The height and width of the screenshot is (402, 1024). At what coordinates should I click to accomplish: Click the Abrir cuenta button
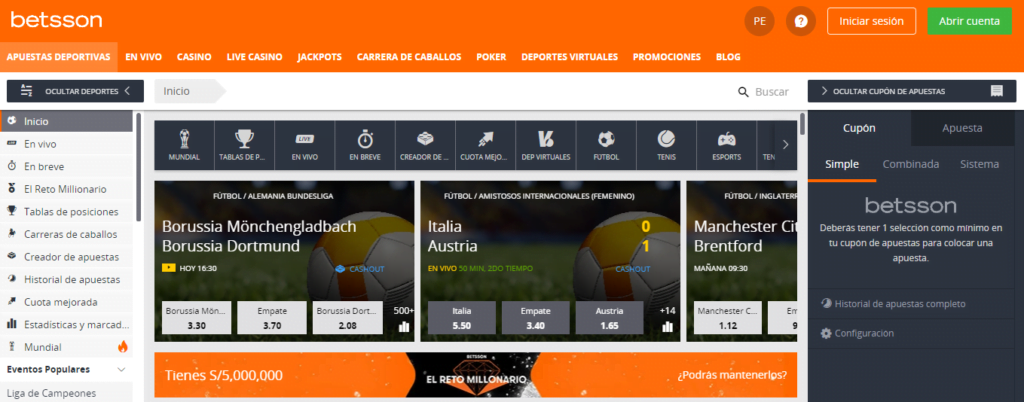(x=969, y=21)
